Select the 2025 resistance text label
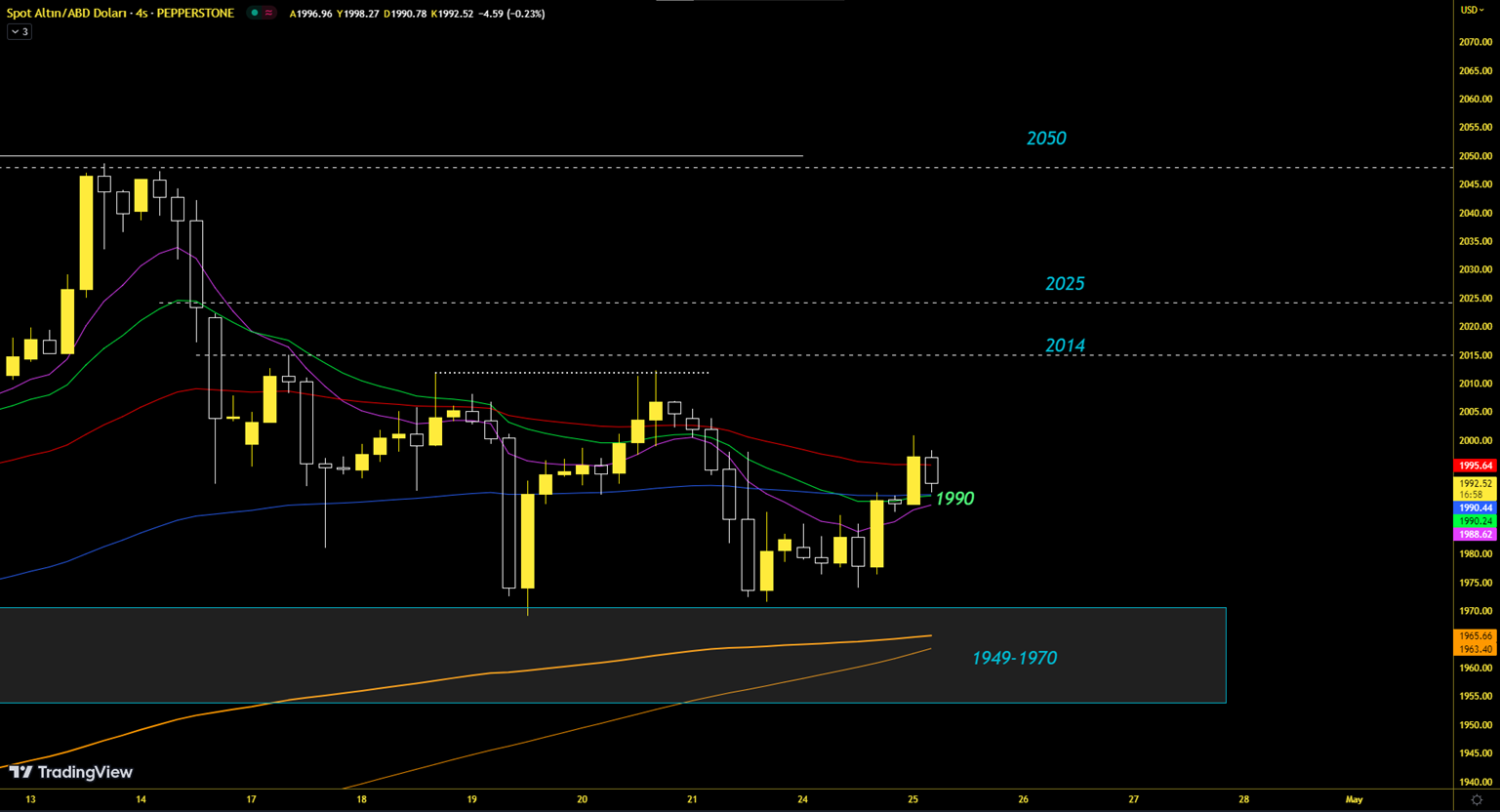1500x812 pixels. [x=1064, y=284]
